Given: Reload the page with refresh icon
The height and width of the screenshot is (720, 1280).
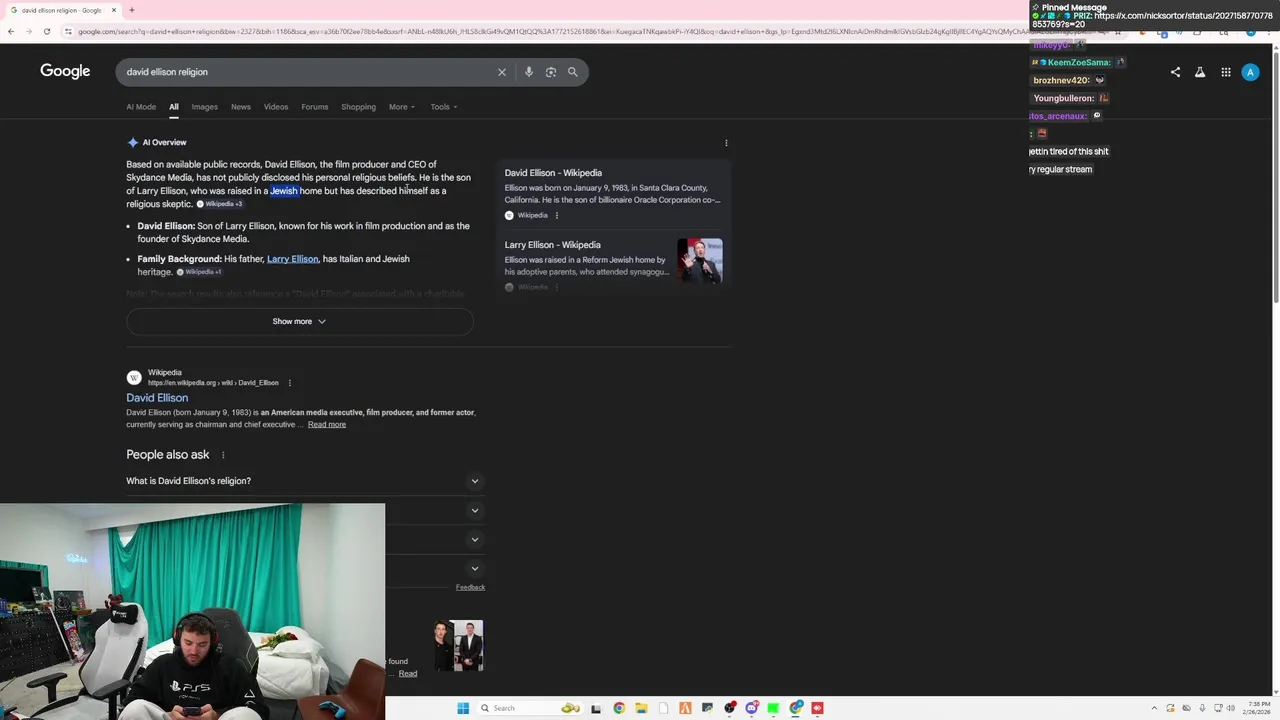Looking at the screenshot, I should click(46, 31).
